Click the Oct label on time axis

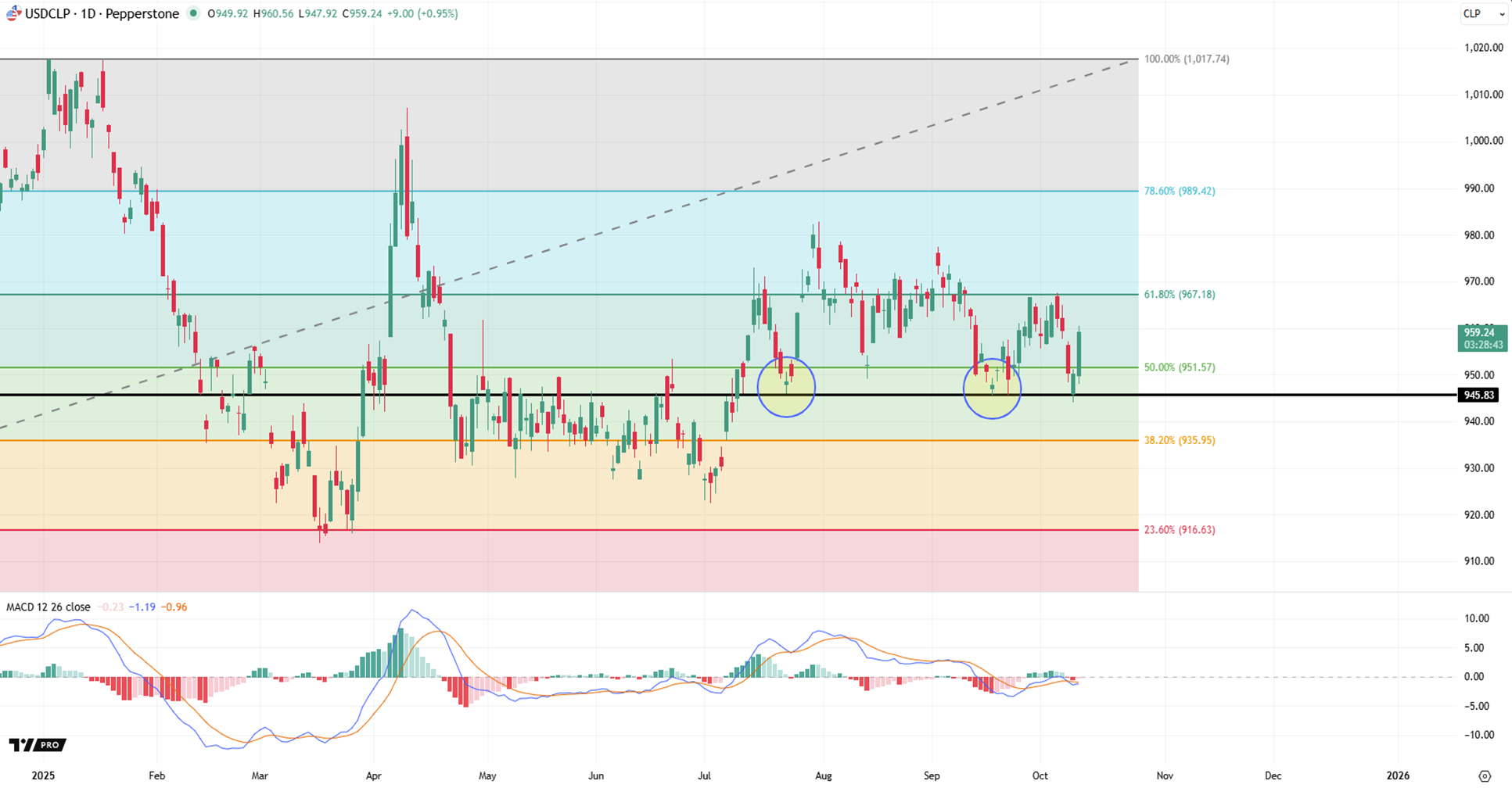(x=1040, y=775)
